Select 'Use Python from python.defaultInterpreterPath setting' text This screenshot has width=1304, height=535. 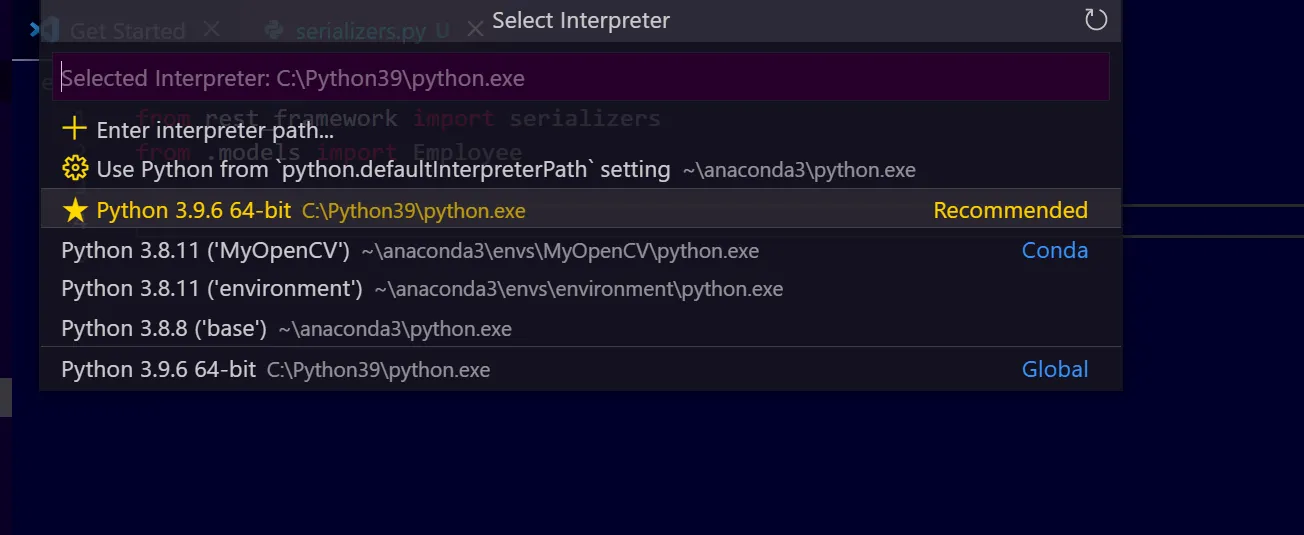383,170
